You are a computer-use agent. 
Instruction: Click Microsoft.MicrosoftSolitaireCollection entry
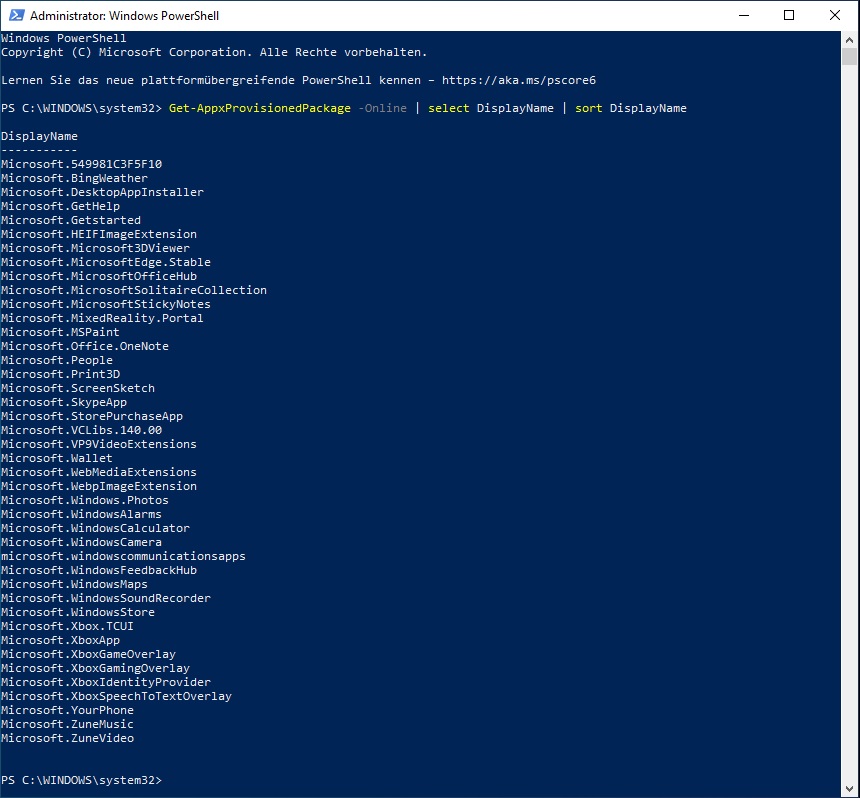click(x=134, y=290)
